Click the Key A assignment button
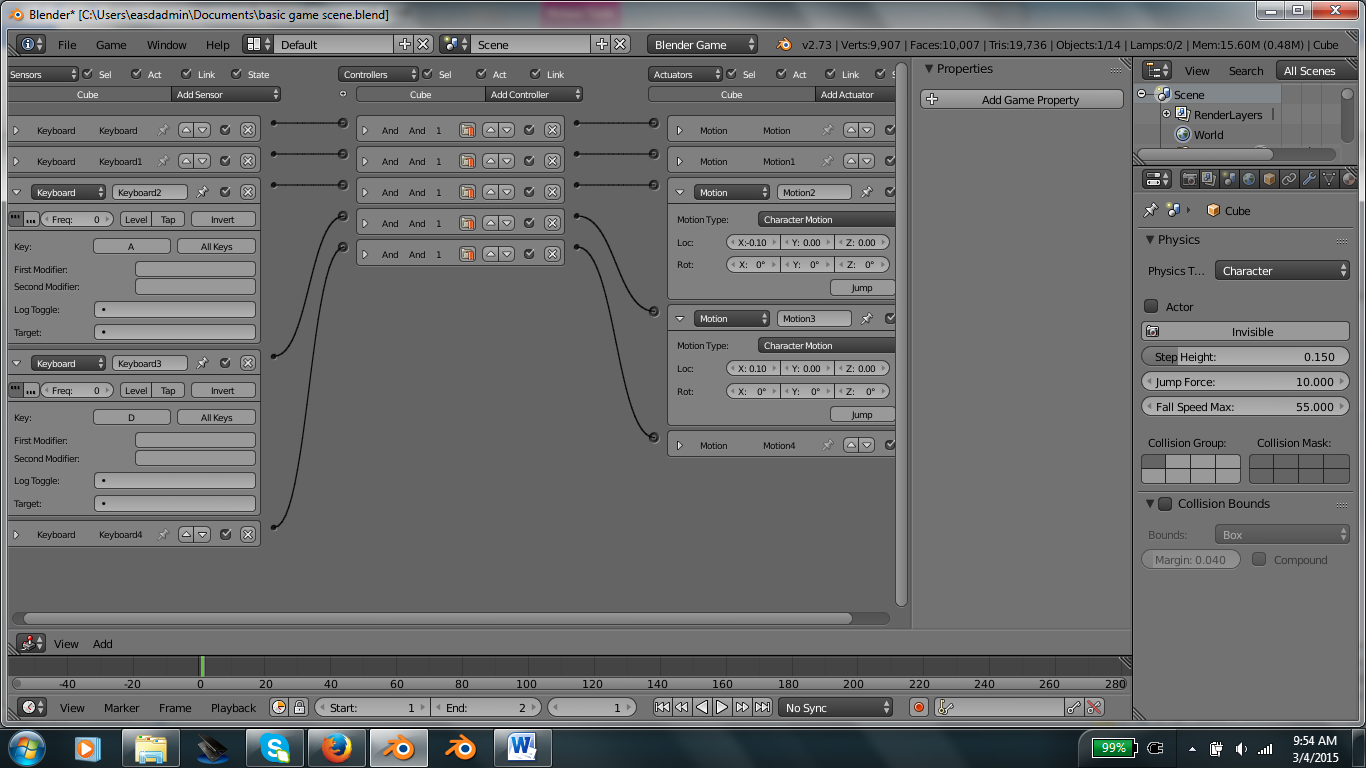The width and height of the screenshot is (1366, 768). pyautogui.click(x=131, y=246)
